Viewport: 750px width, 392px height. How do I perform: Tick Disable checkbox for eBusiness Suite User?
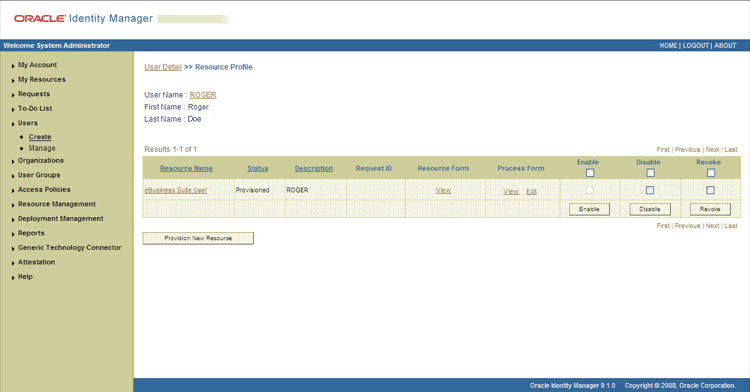coord(650,190)
